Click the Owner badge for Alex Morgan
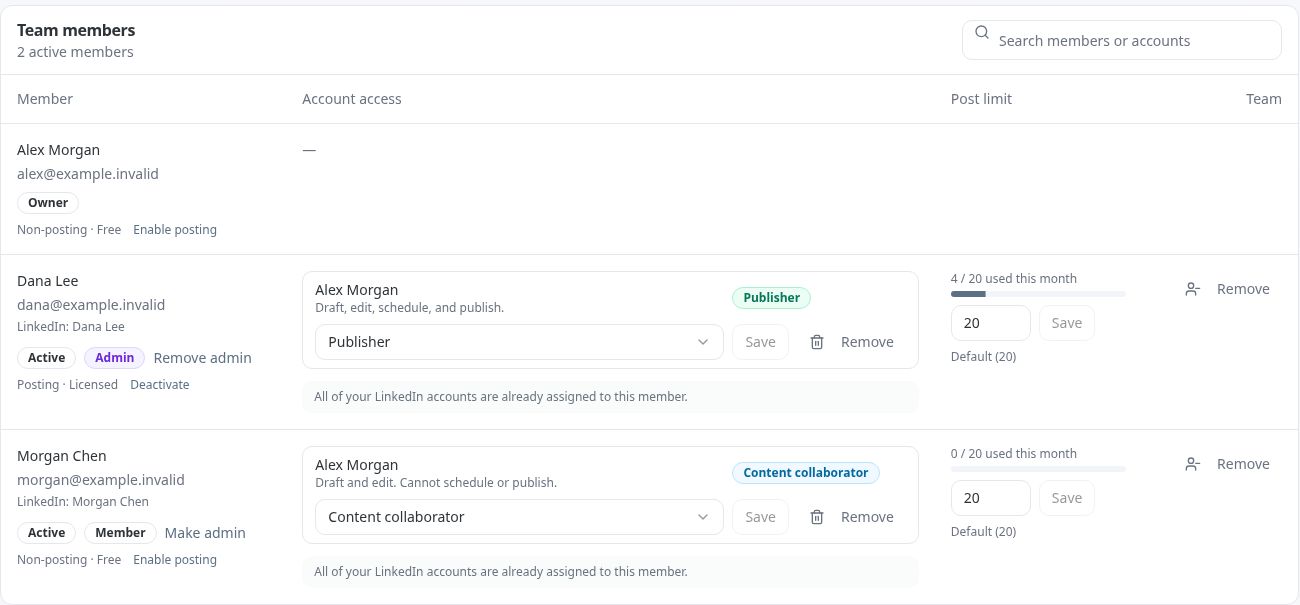 pyautogui.click(x=48, y=203)
